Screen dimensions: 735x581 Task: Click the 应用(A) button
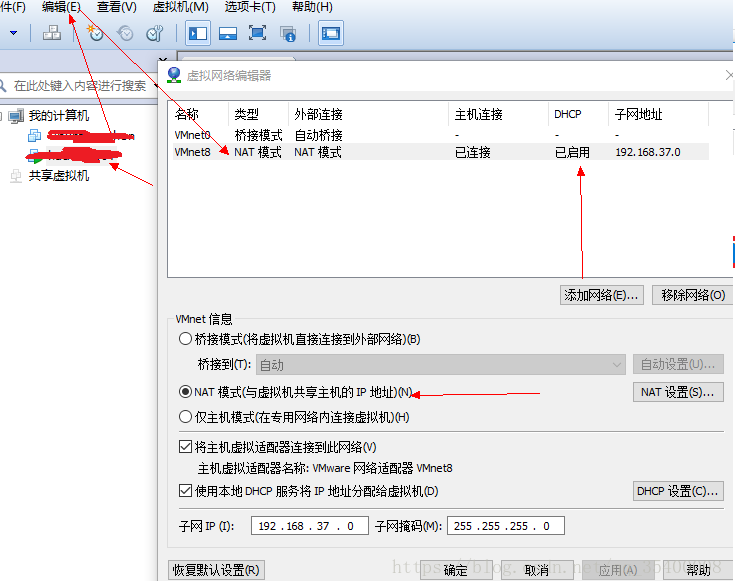[618, 570]
